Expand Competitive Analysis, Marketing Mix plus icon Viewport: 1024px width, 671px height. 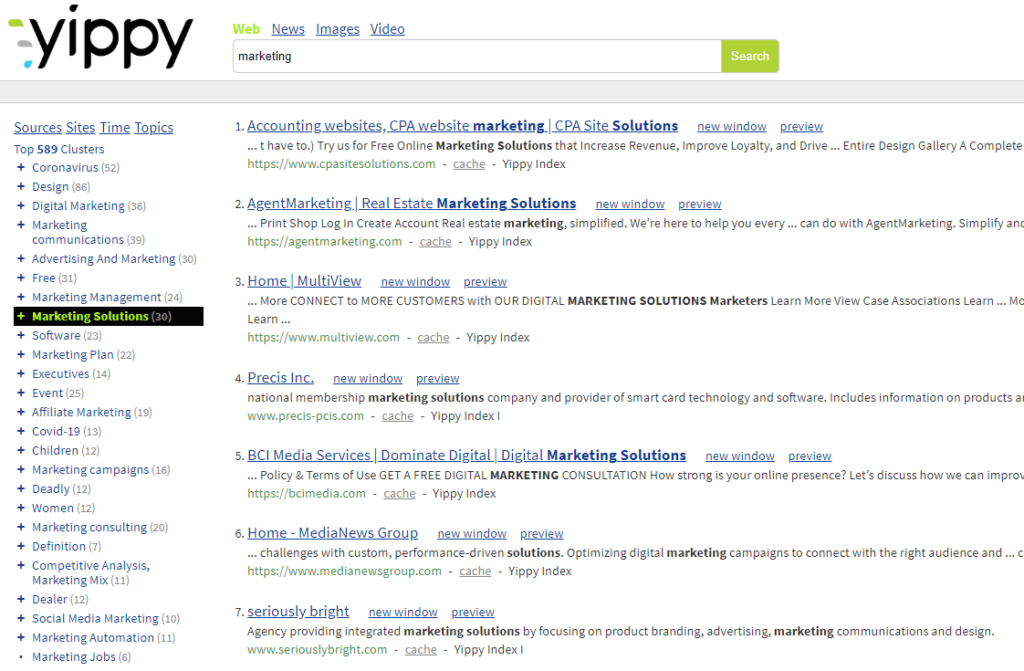[21, 565]
